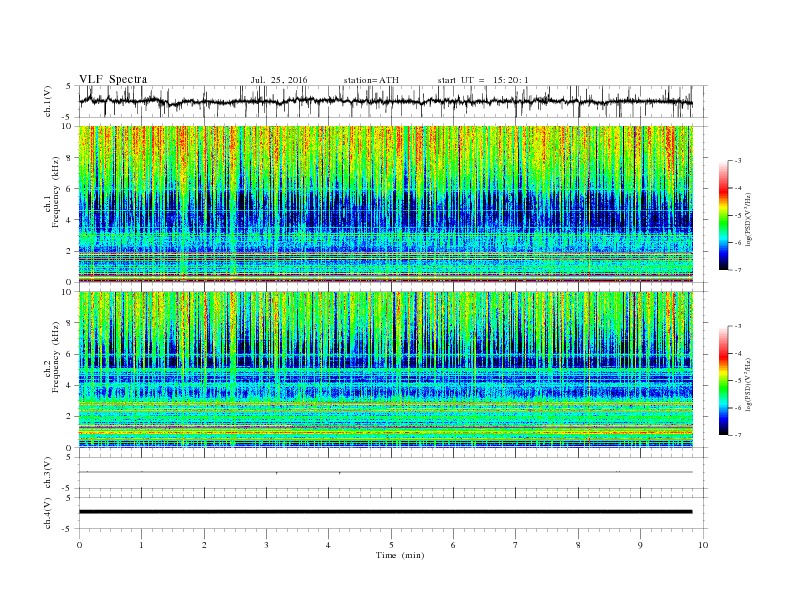792x612 pixels.
Task: Click the "-3" label on ch.1 color bar
Action: click(x=737, y=161)
